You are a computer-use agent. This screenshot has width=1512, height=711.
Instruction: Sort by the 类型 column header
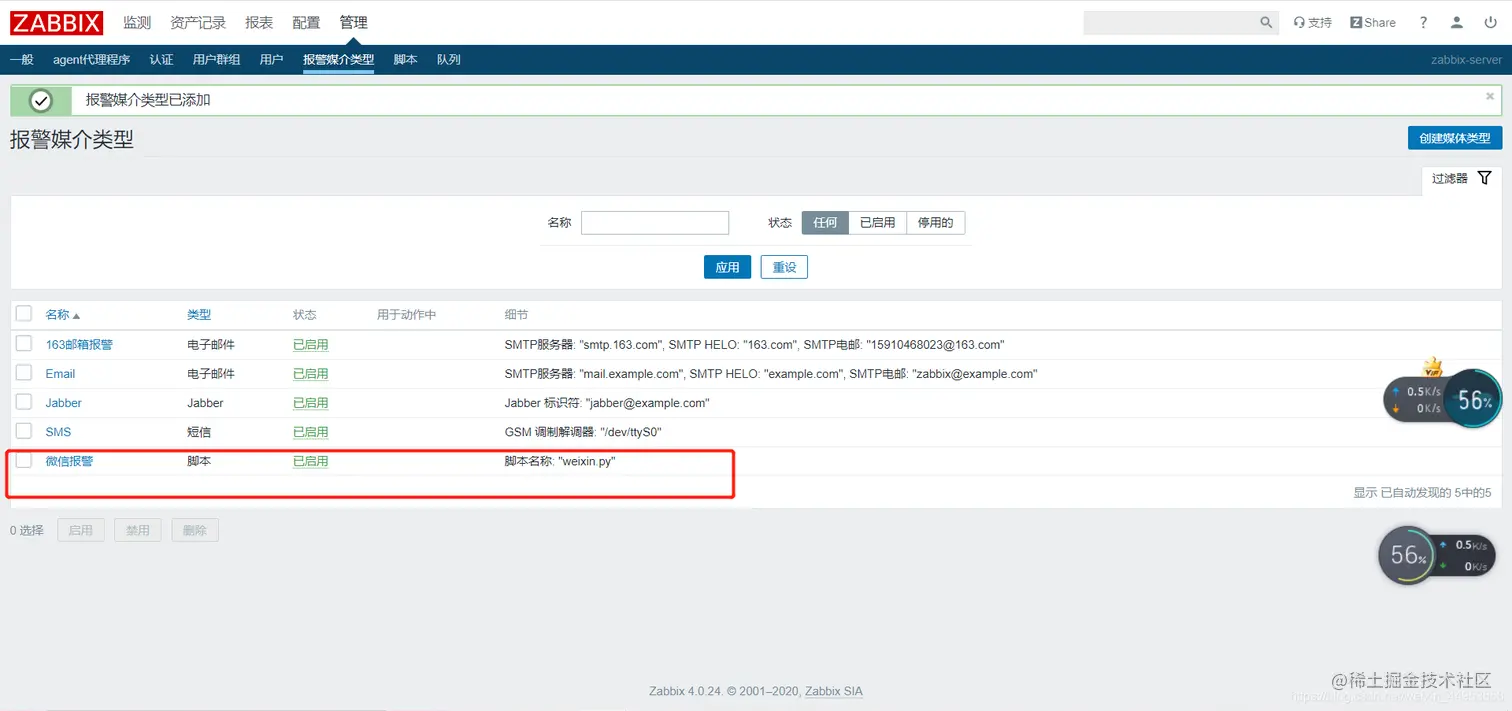pyautogui.click(x=199, y=315)
